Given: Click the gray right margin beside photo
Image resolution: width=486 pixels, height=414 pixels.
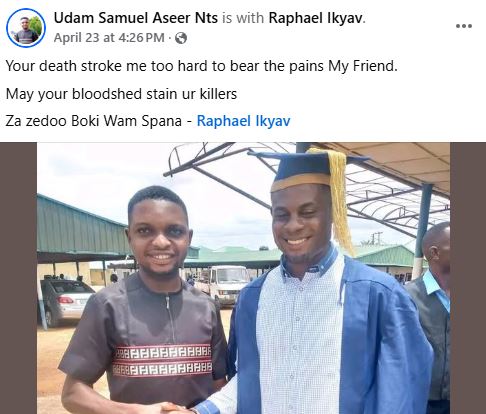Looking at the screenshot, I should [468, 278].
